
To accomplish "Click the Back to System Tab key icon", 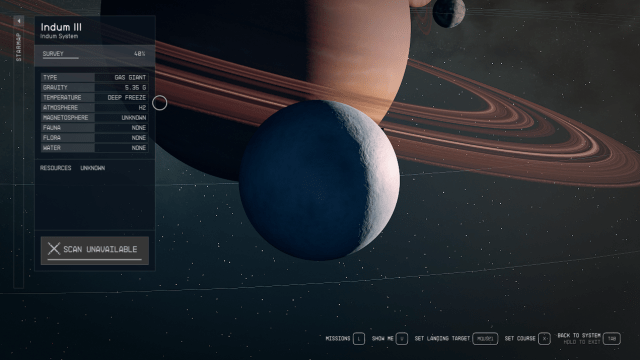I will tap(611, 338).
